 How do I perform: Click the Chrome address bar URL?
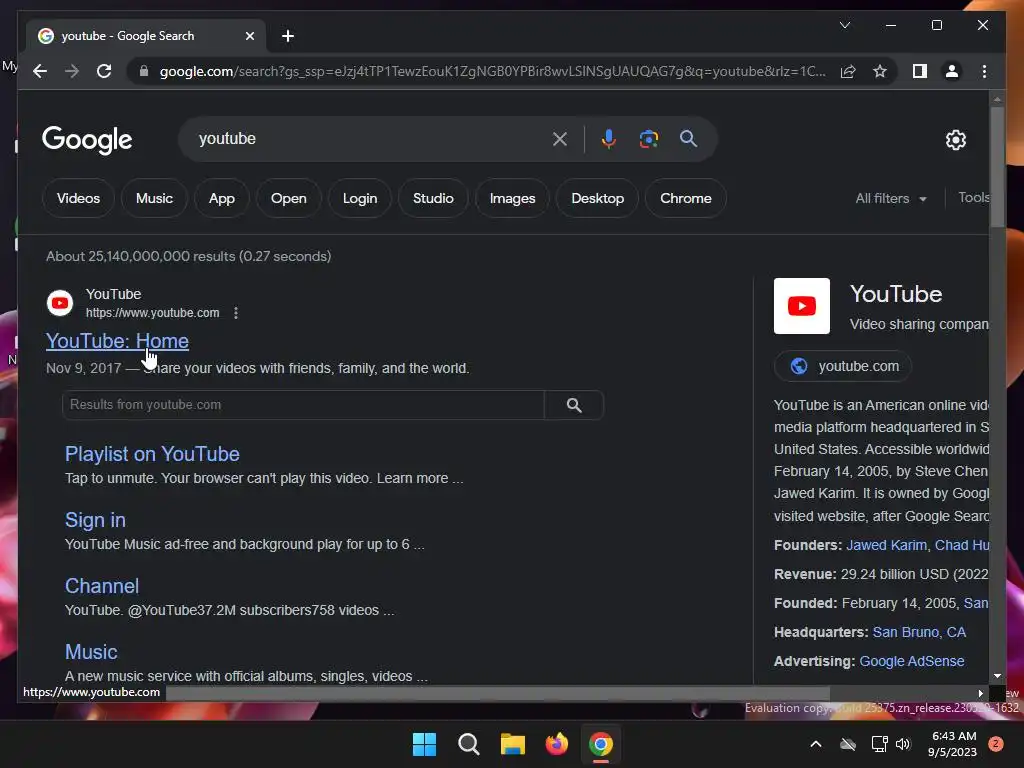(x=492, y=71)
